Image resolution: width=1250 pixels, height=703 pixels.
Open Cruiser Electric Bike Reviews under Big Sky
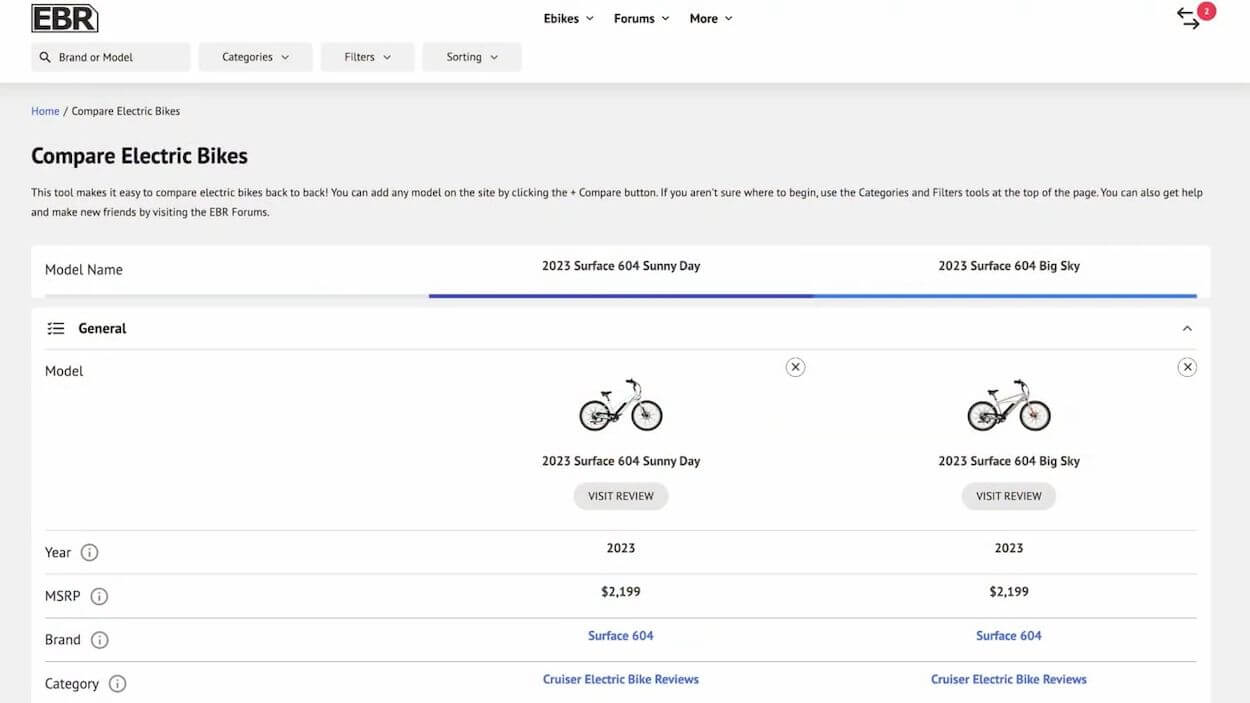coord(1009,680)
